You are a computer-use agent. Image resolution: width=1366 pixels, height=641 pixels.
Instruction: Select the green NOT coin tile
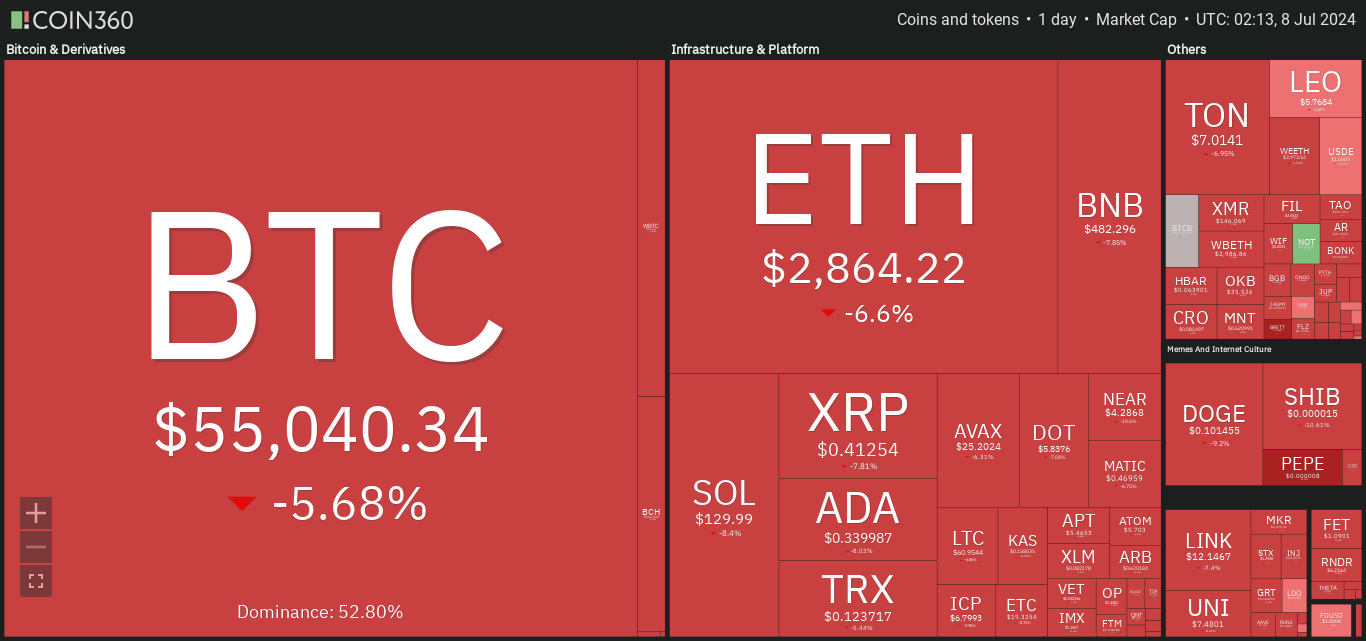(x=1305, y=243)
